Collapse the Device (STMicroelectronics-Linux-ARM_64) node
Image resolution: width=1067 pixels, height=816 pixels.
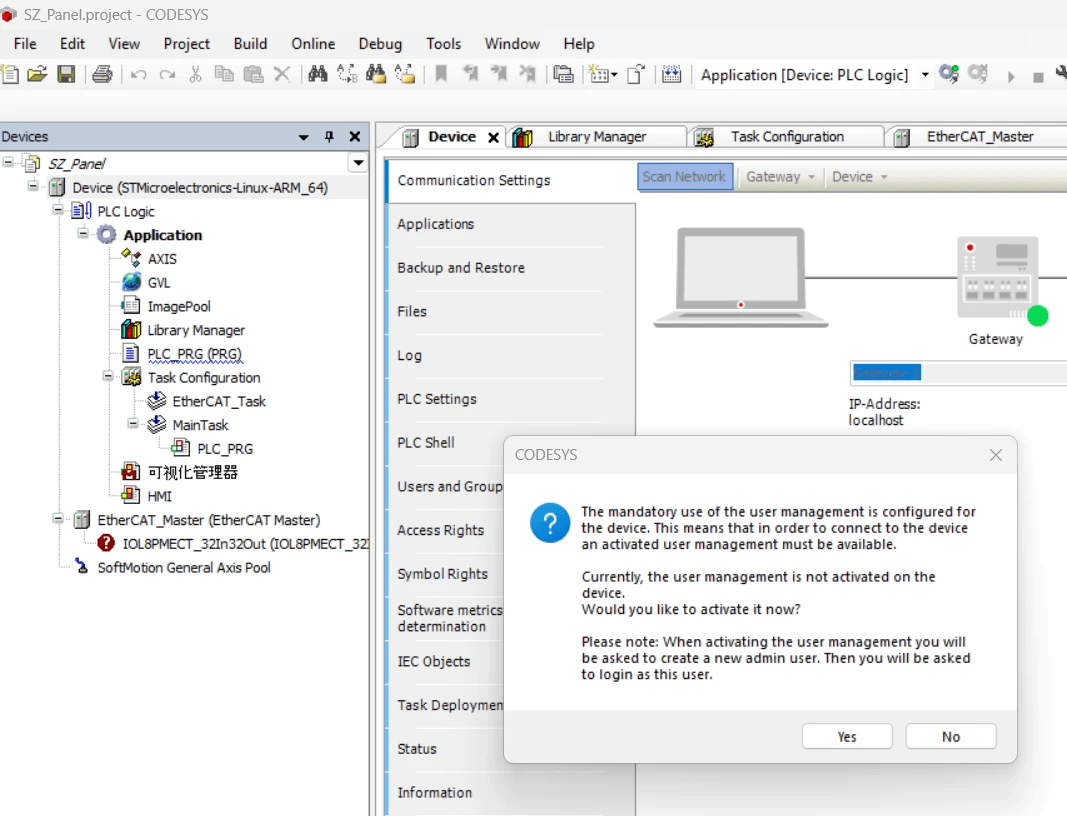tap(33, 185)
